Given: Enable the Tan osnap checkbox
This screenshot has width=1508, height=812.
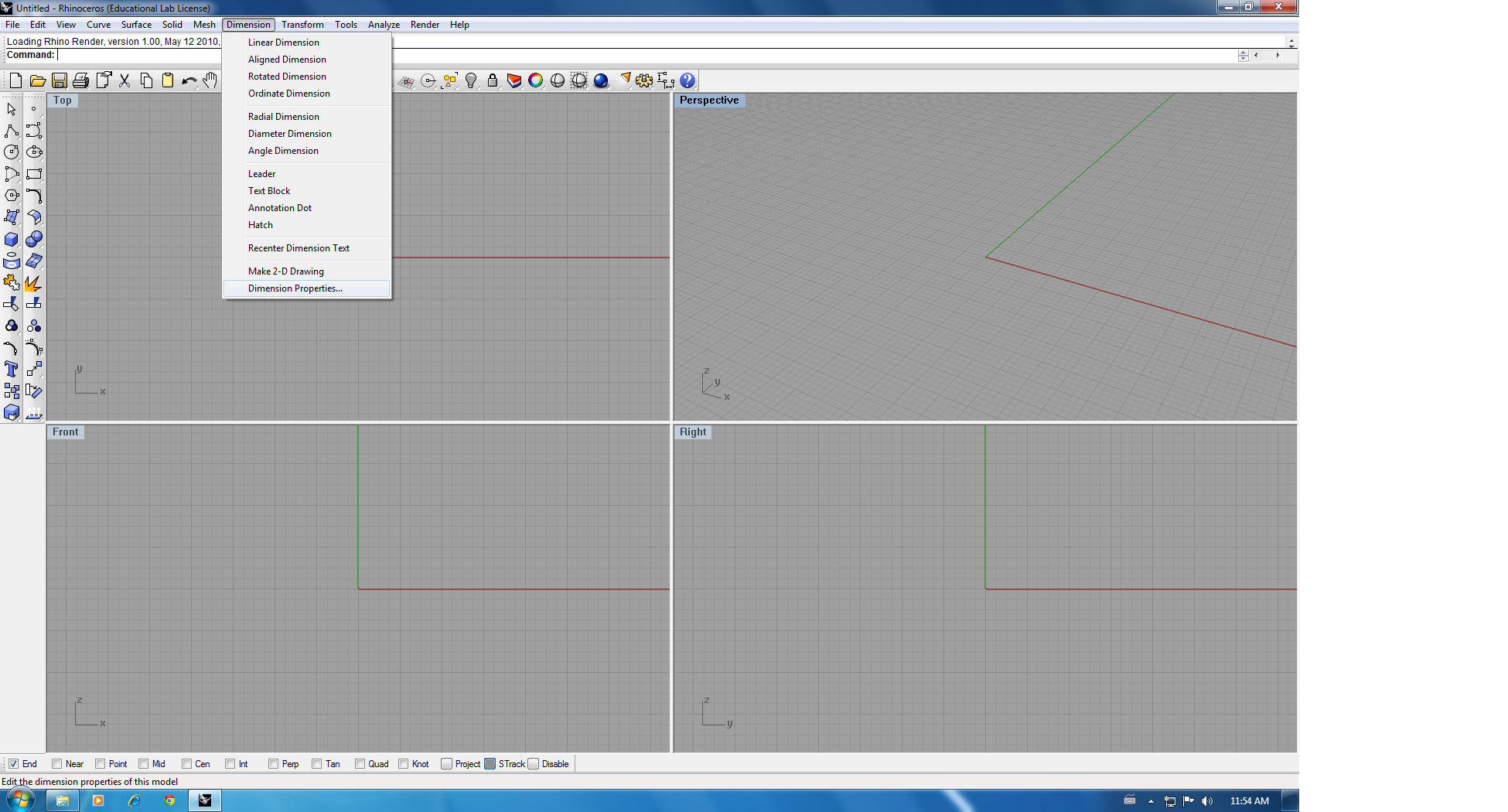Looking at the screenshot, I should (x=316, y=764).
